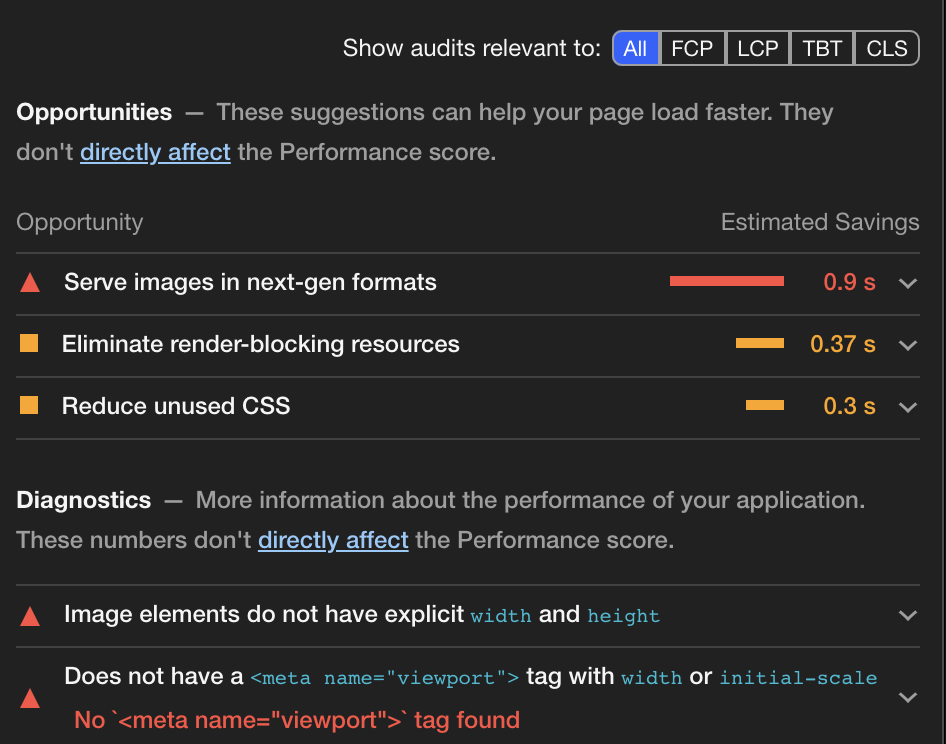This screenshot has width=946, height=744.
Task: Show only CLS relevant audits
Action: 886,48
